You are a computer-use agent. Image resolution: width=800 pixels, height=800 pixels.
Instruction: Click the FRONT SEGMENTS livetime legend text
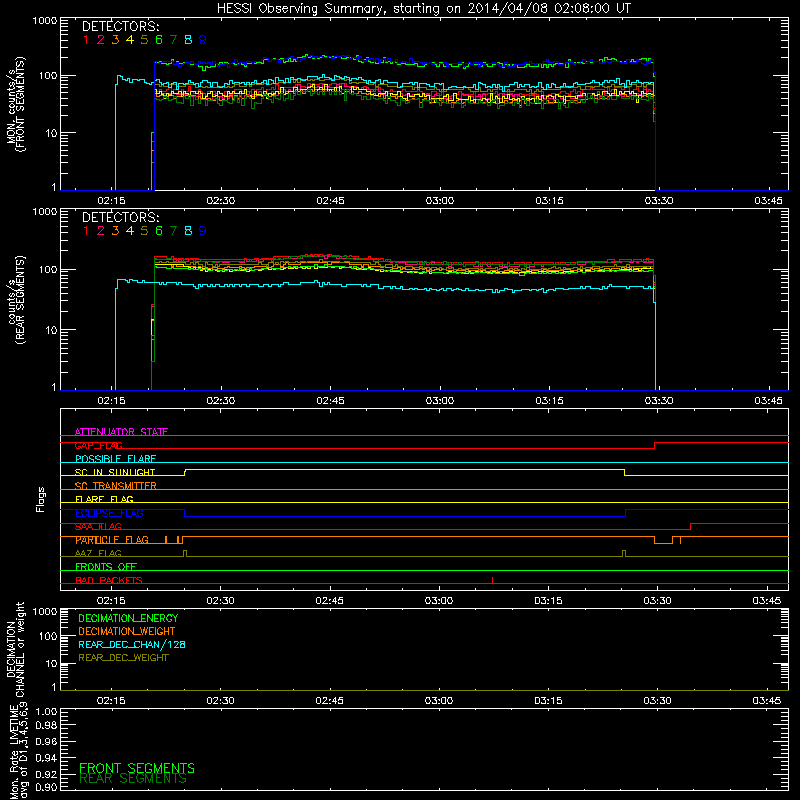click(137, 768)
